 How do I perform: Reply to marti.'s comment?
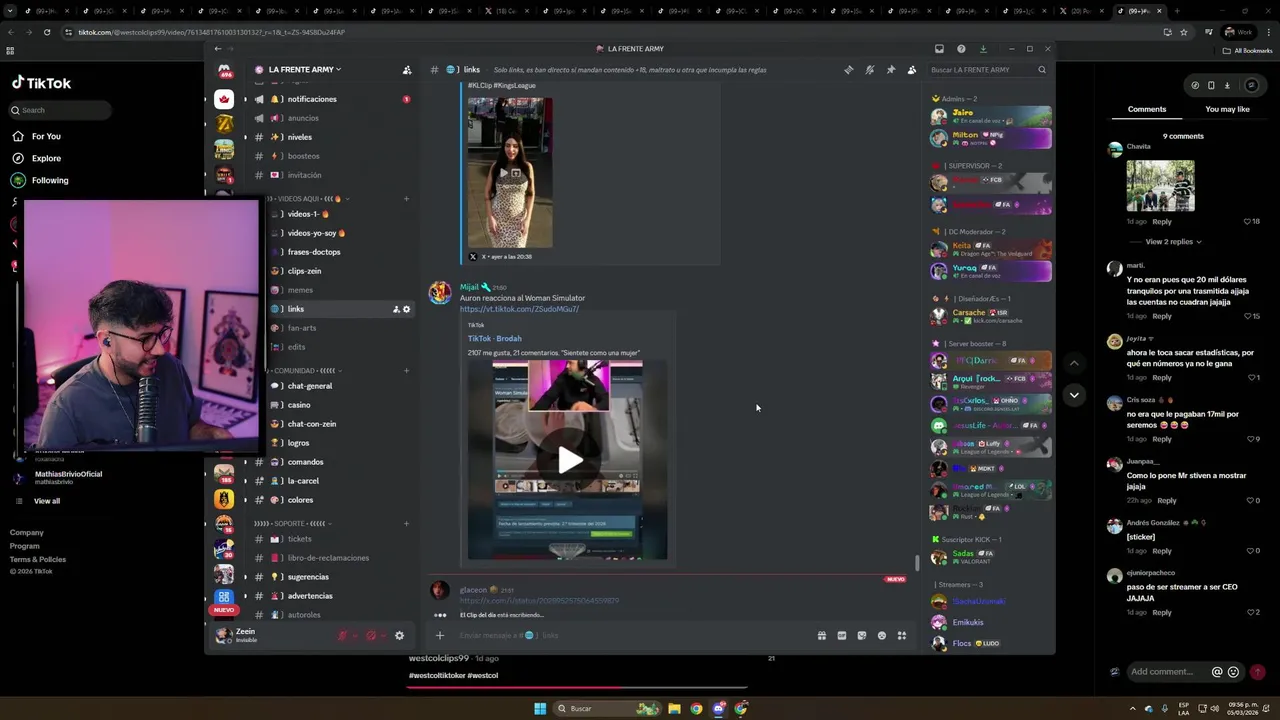[x=1161, y=316]
